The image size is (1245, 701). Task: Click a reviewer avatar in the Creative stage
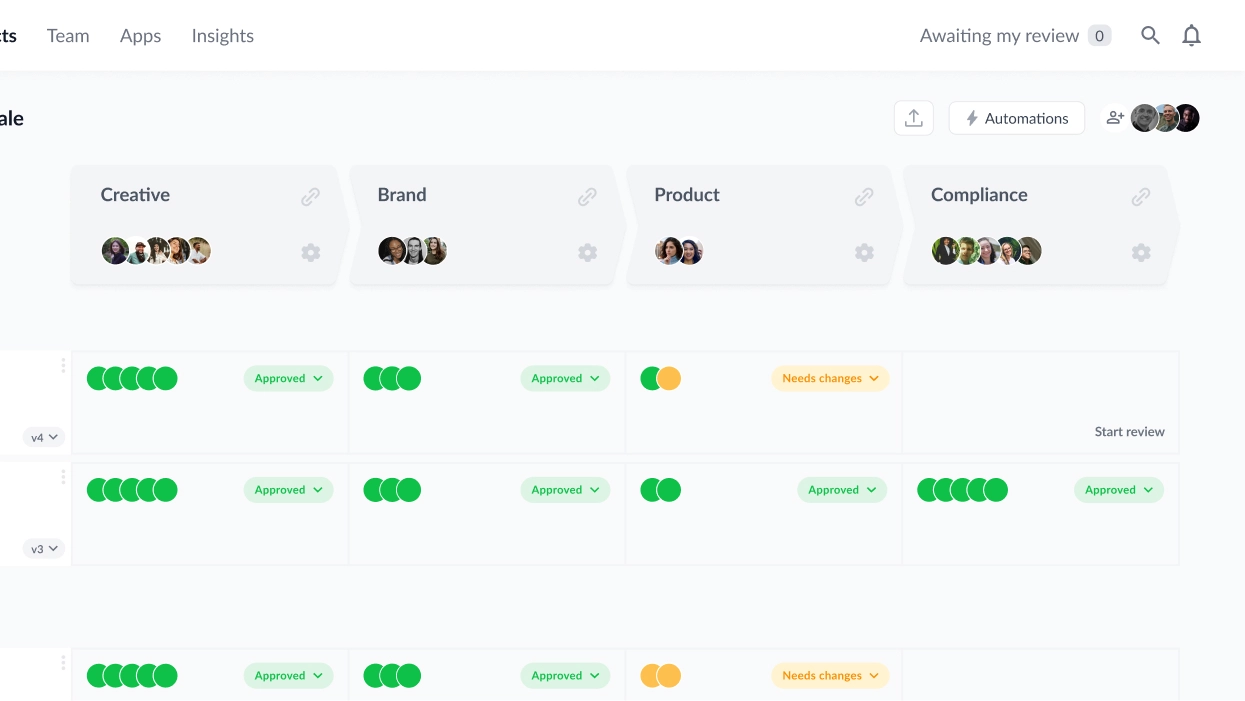coord(116,251)
